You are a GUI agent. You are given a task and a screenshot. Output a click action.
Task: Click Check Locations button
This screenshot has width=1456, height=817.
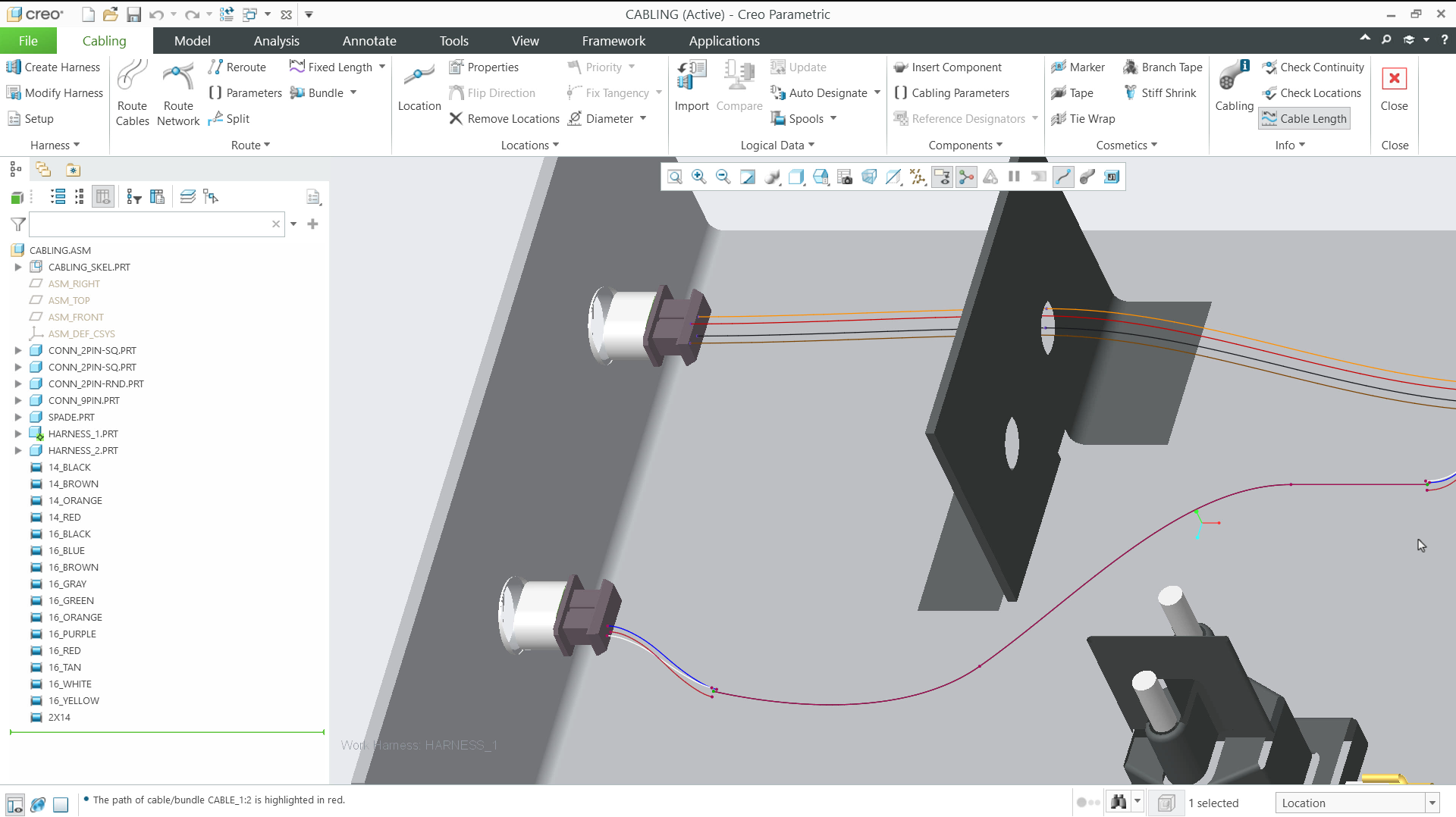tap(1311, 92)
